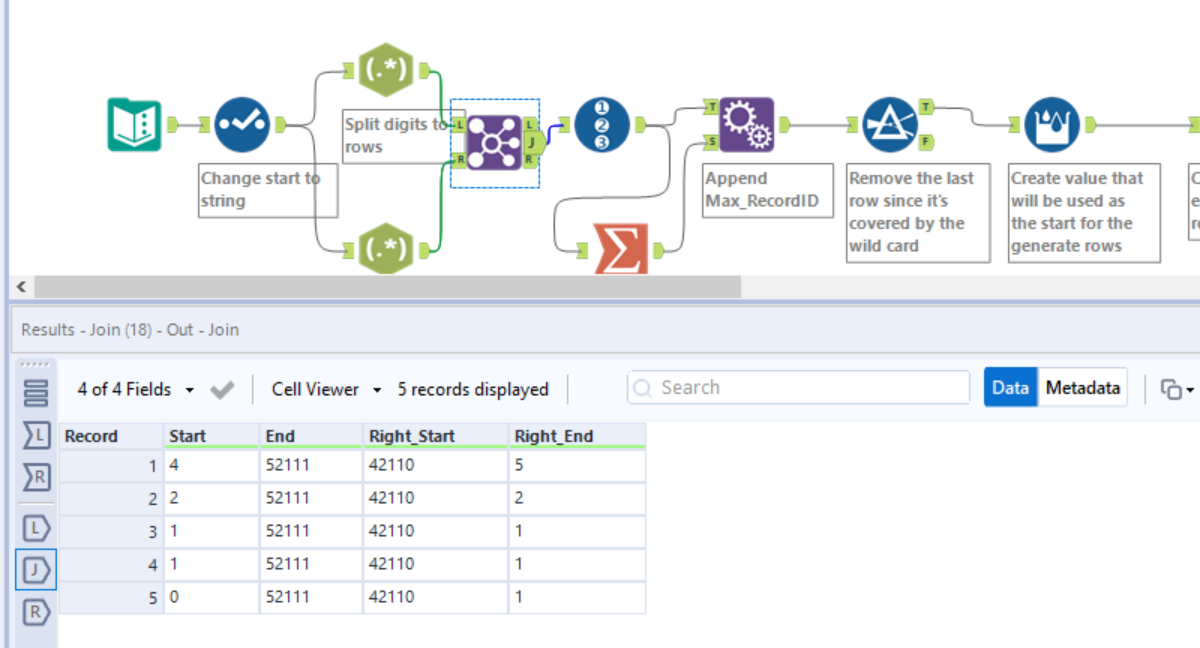View the right unjoined output anchor results
This screenshot has width=1200, height=648.
(x=32, y=611)
